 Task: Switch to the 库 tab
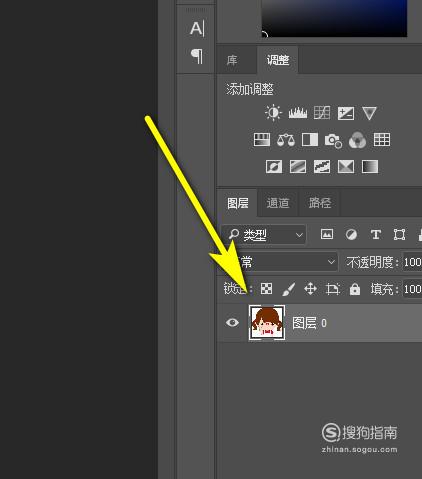click(232, 60)
